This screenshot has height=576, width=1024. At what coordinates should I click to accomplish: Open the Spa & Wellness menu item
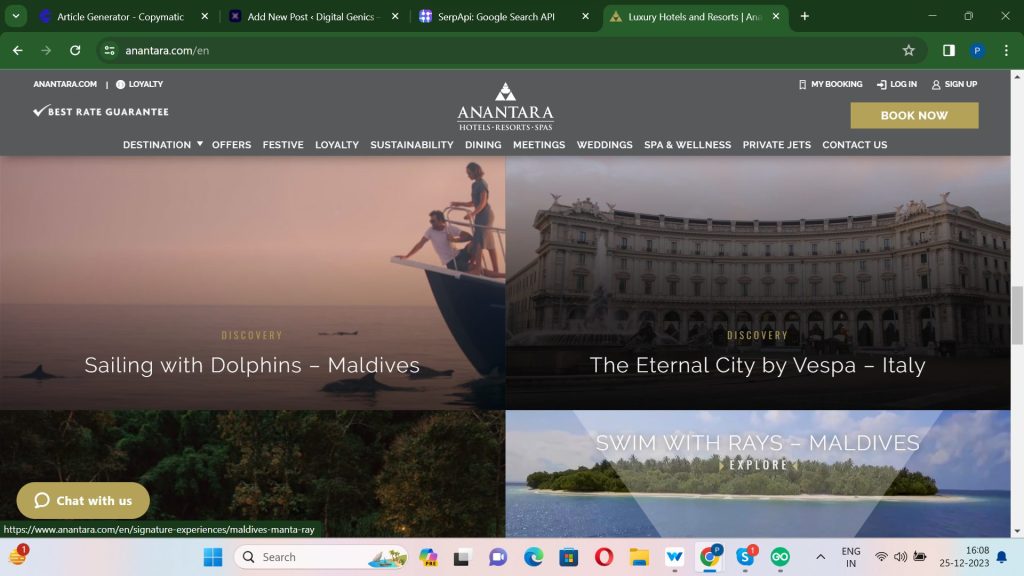click(x=687, y=145)
